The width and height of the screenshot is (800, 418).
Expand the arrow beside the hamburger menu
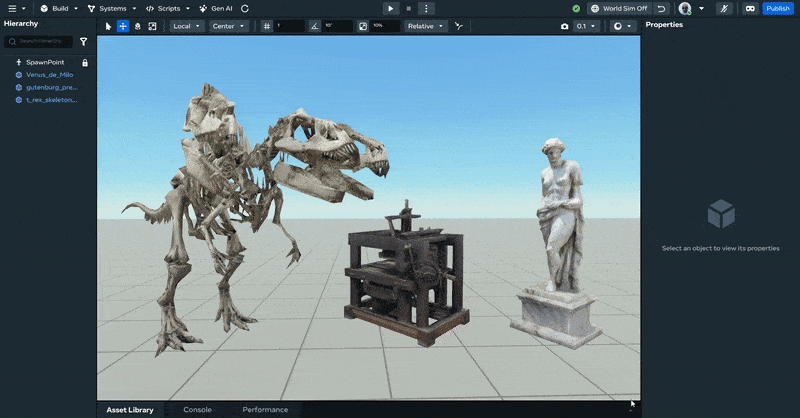coord(23,9)
